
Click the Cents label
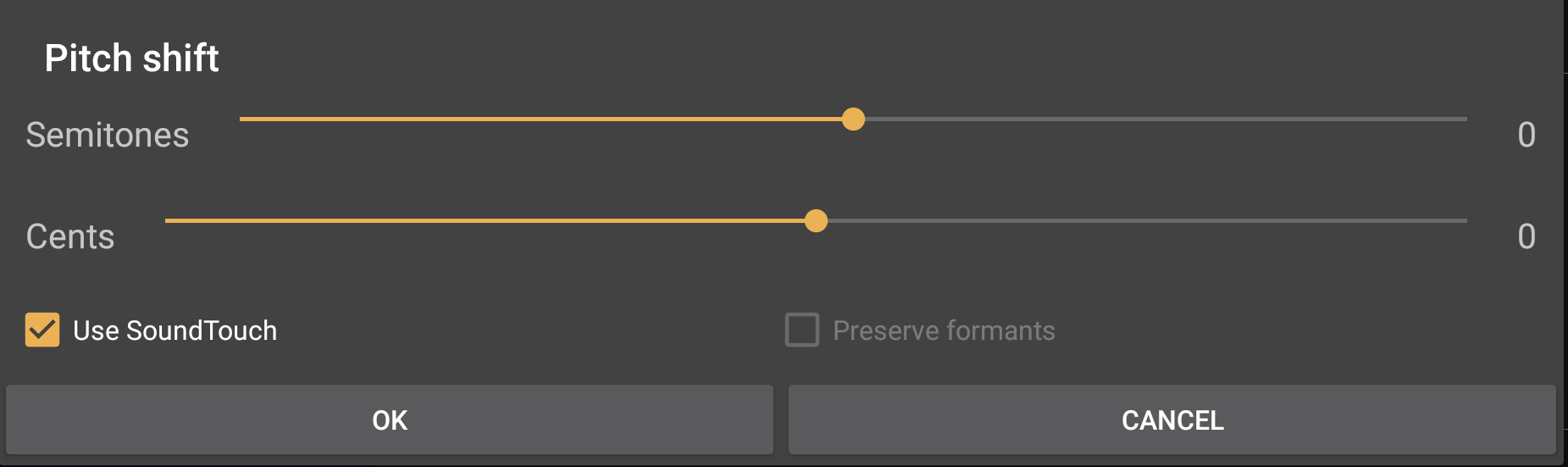(x=70, y=237)
